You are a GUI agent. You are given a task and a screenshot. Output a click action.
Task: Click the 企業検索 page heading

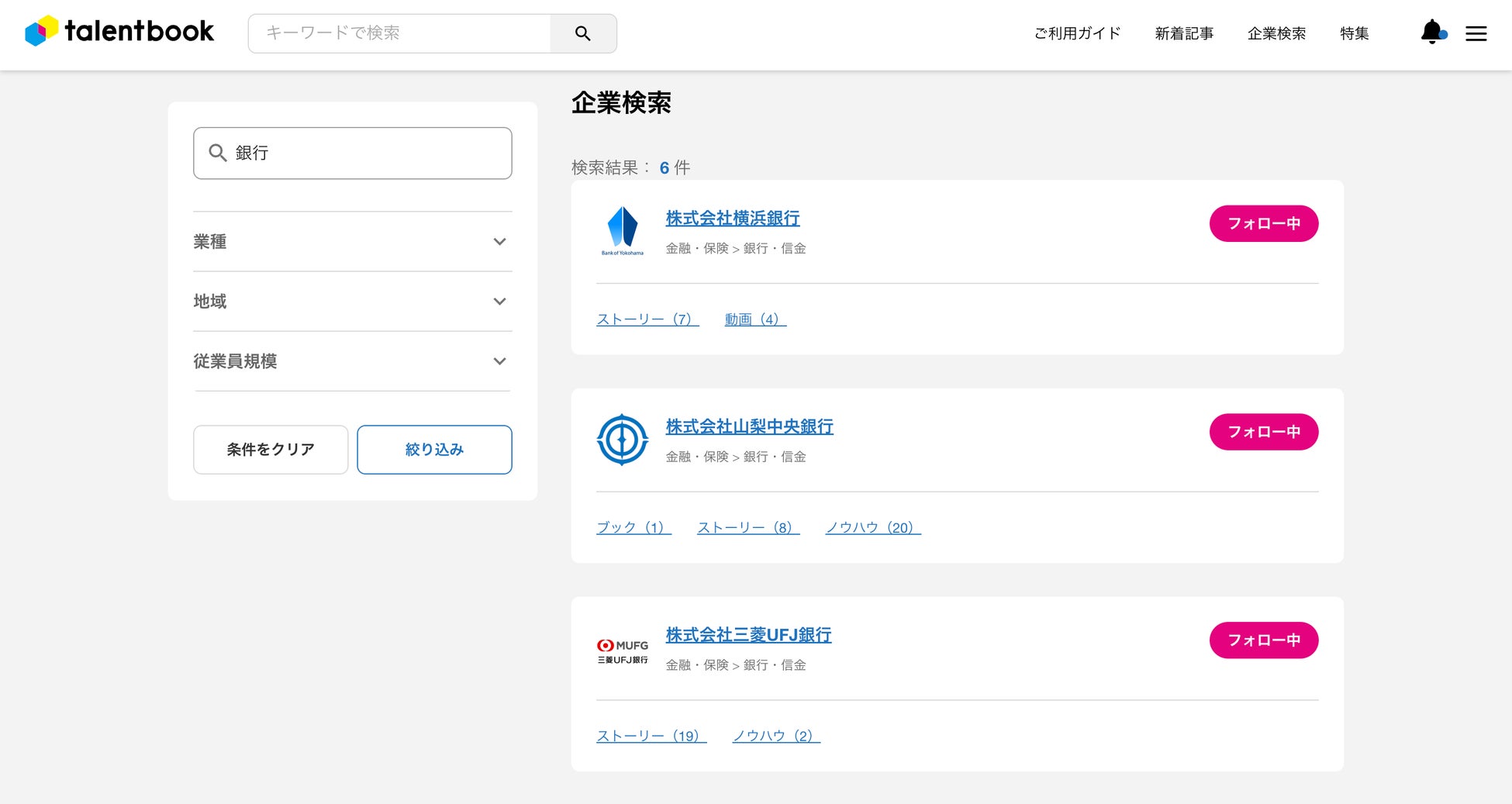(621, 102)
